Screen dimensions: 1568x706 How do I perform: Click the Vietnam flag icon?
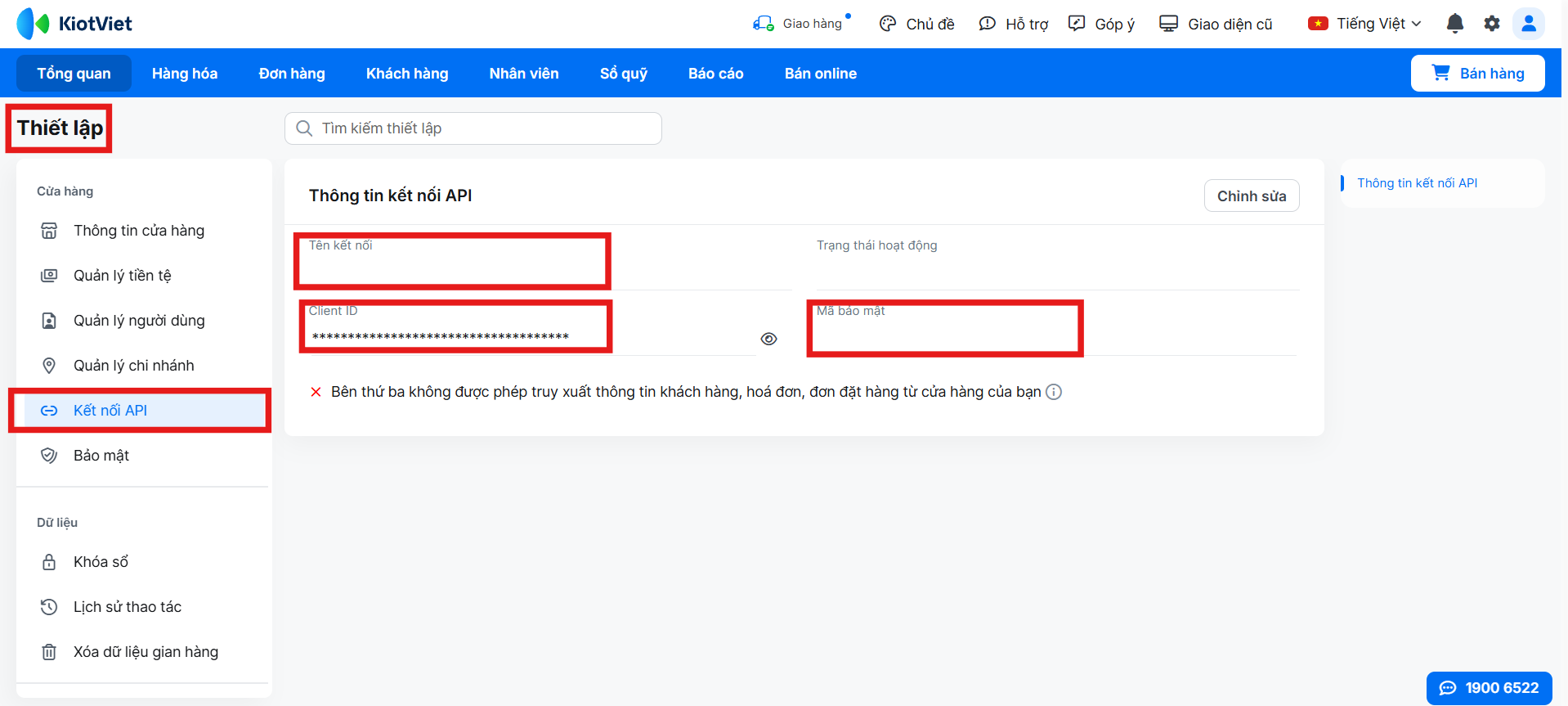point(1318,24)
